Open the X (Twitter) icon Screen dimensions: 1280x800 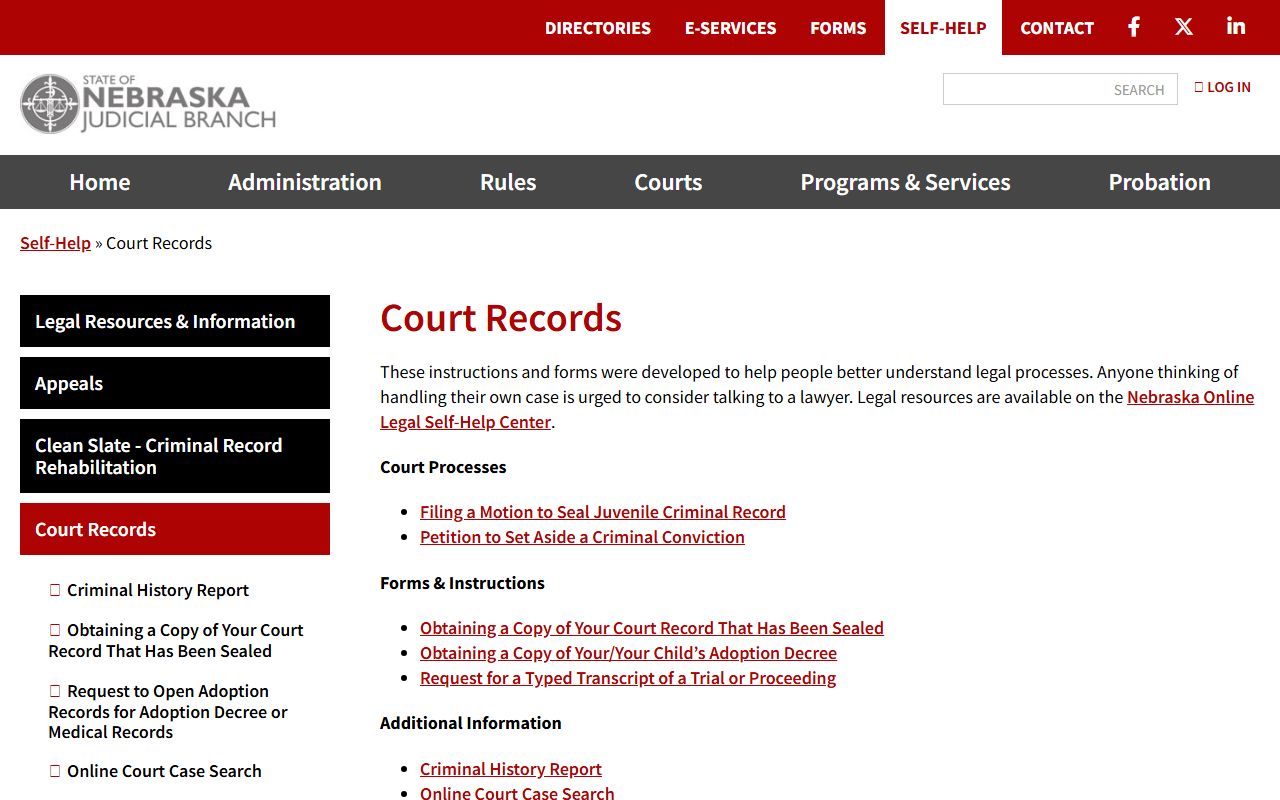1184,27
